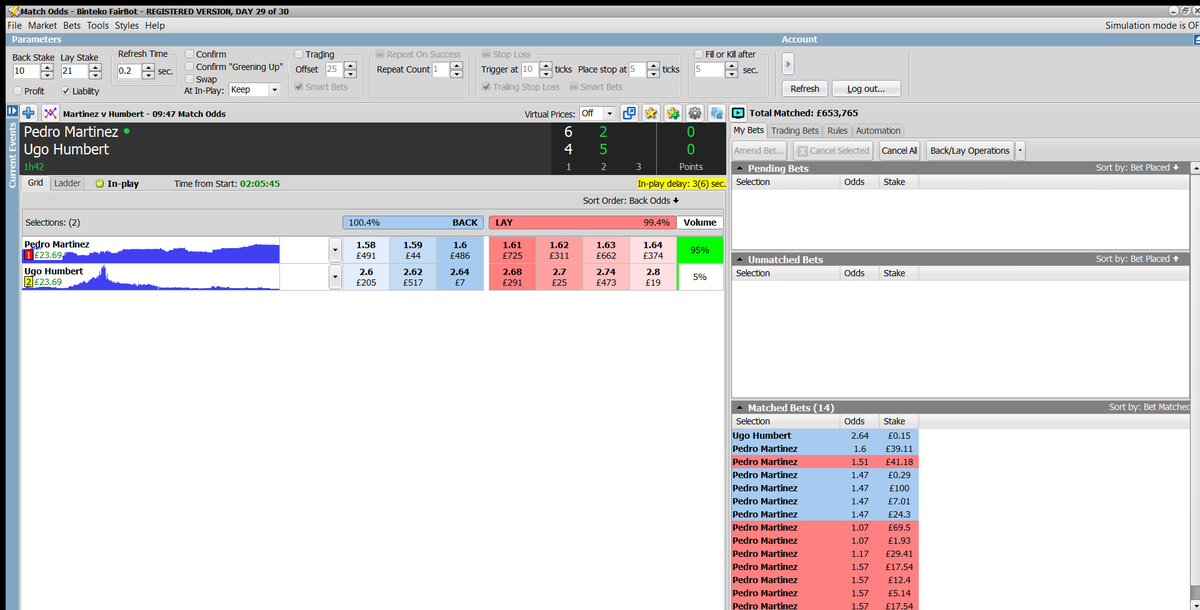Click the Volume column header

[x=699, y=222]
